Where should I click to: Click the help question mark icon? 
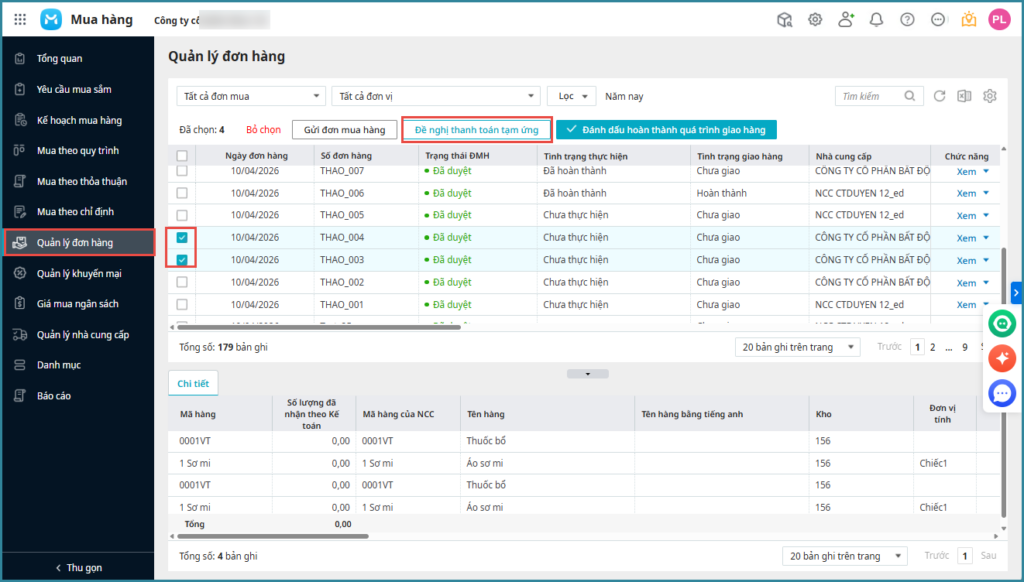907,19
